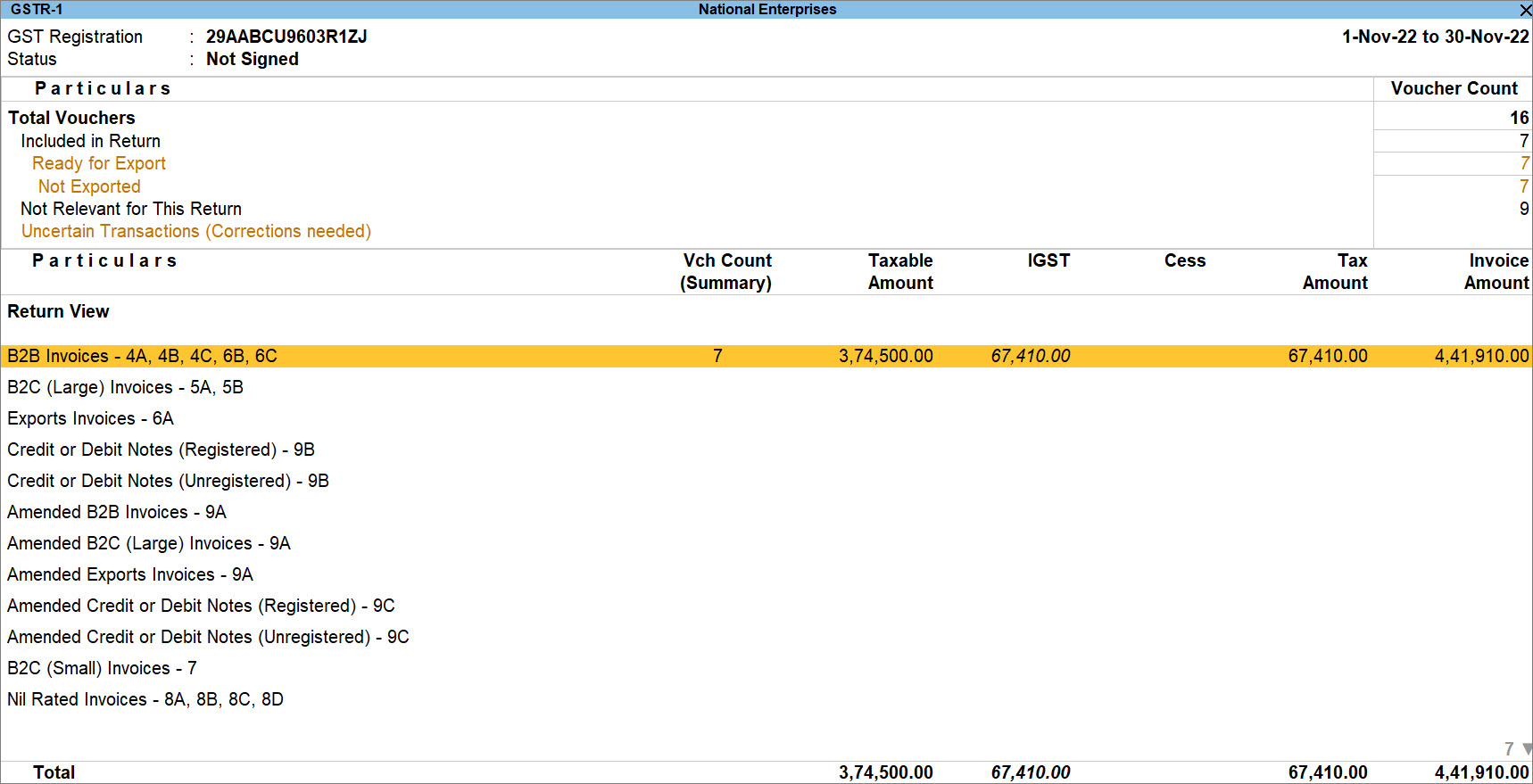Open B2C (Small) Invoices - 7
The height and width of the screenshot is (784, 1533).
(766, 668)
